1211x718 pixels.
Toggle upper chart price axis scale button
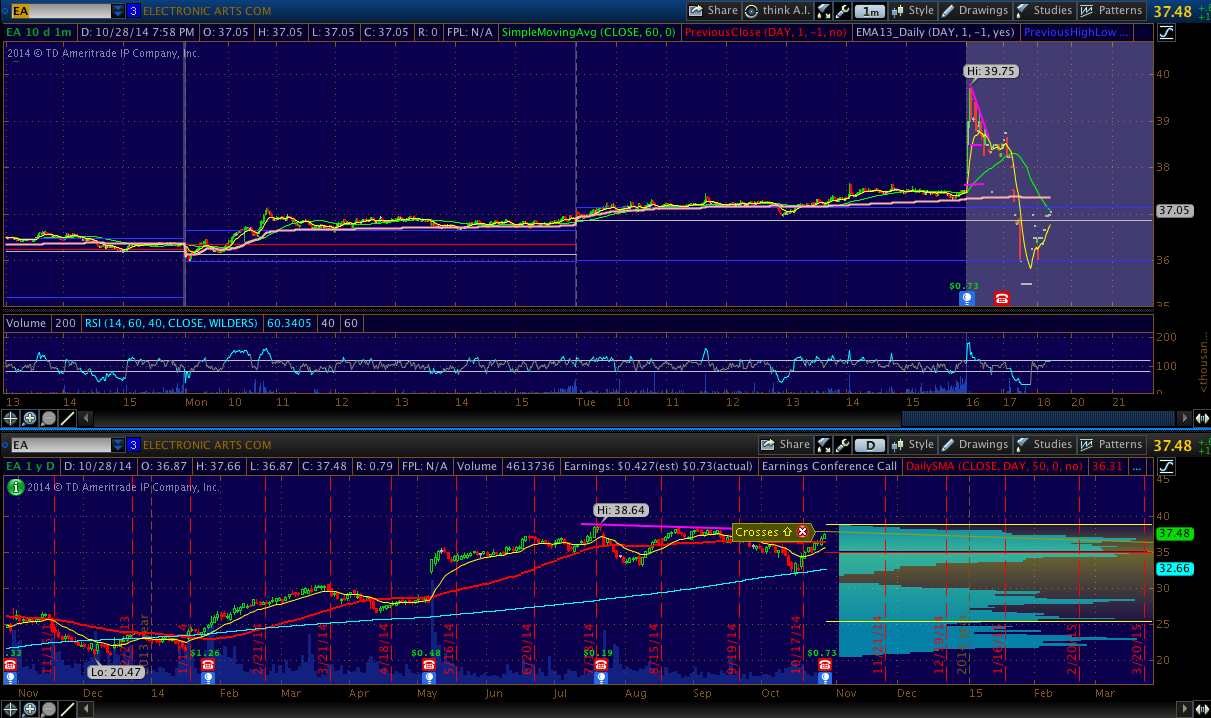(x=1166, y=33)
